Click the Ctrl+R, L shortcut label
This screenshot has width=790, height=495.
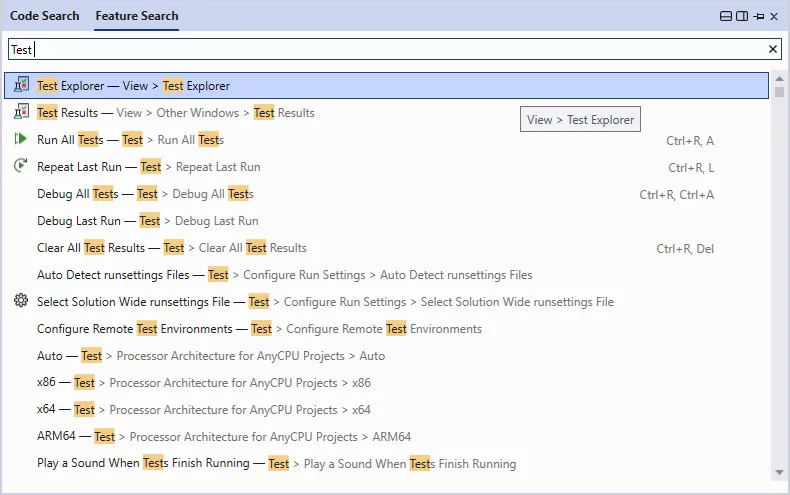click(x=691, y=167)
